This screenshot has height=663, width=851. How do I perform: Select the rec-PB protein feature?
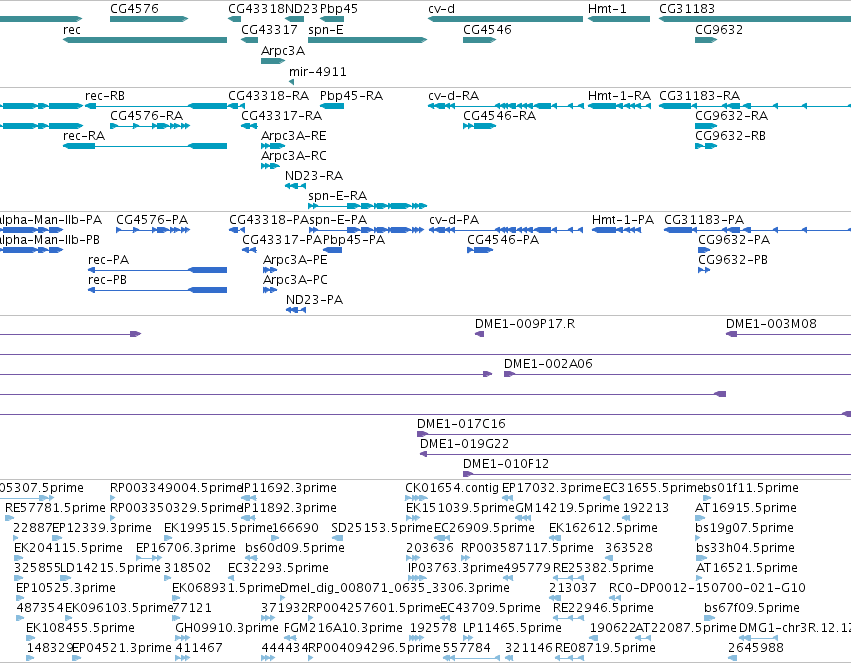point(157,290)
